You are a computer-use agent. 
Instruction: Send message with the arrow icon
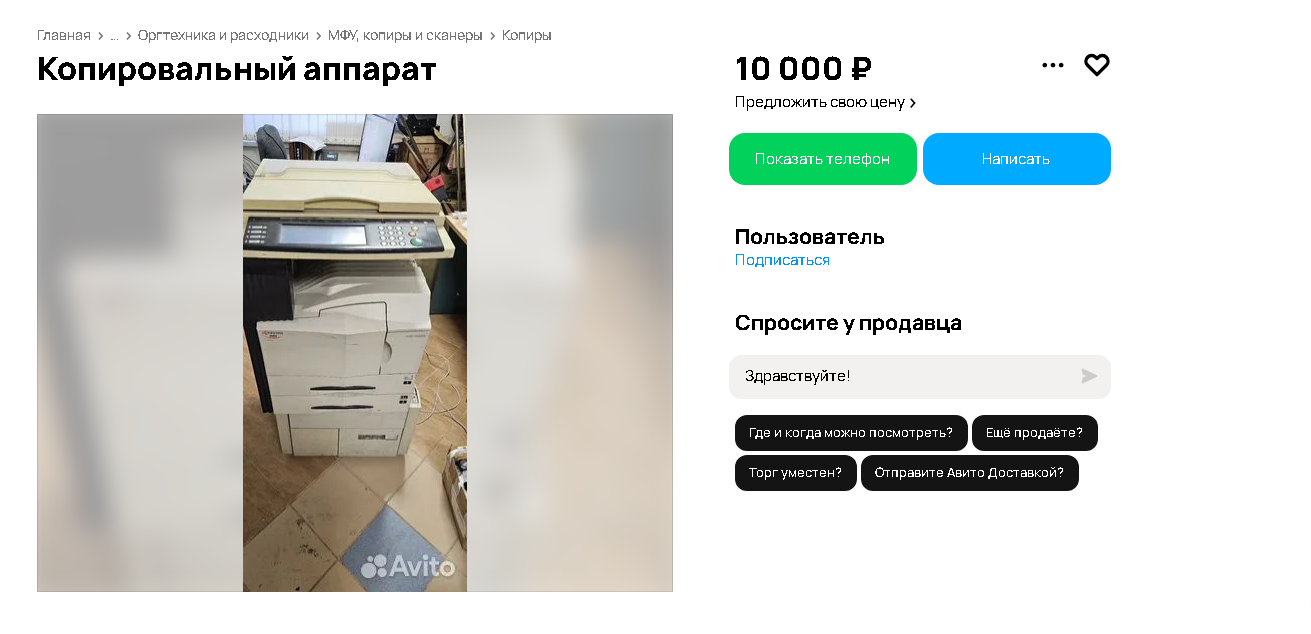pos(1089,376)
